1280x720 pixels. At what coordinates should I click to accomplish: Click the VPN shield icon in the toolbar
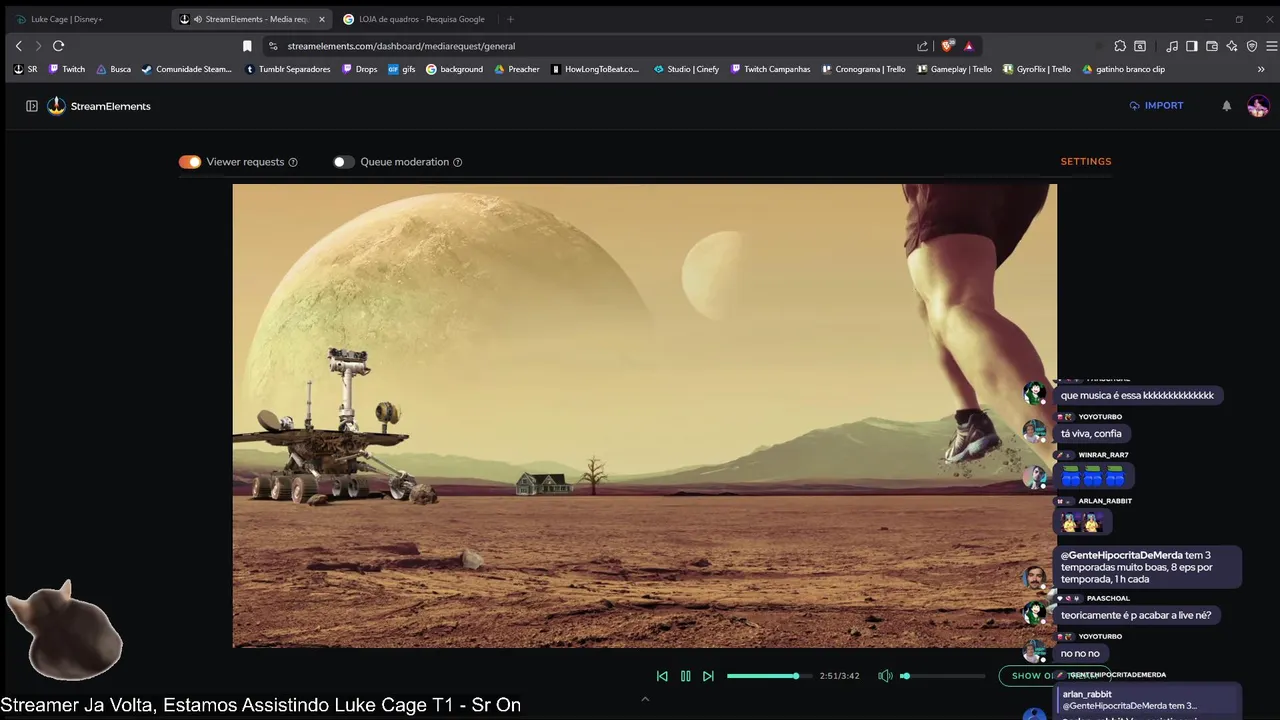click(1252, 46)
